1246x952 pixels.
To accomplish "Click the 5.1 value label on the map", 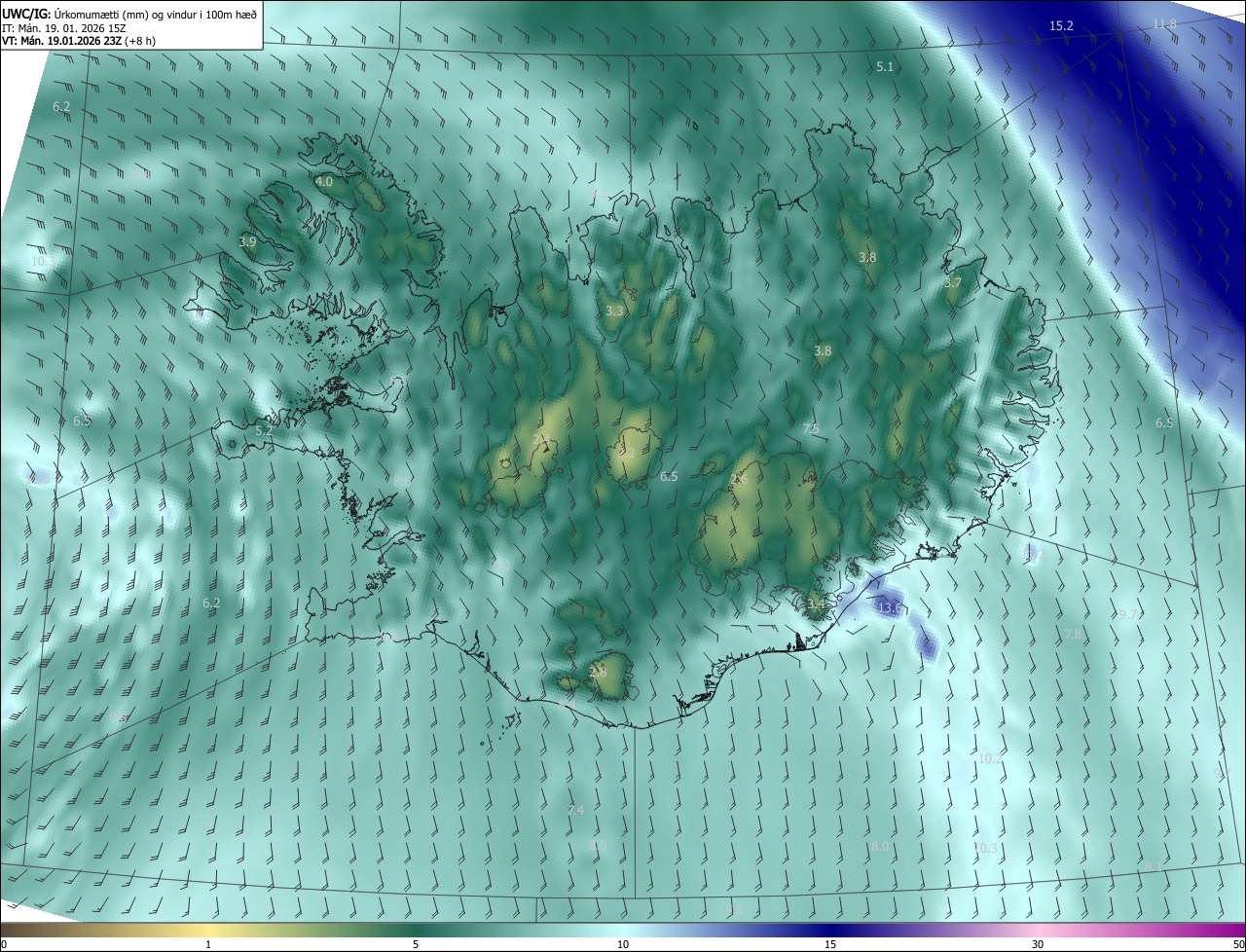I will pos(885,67).
